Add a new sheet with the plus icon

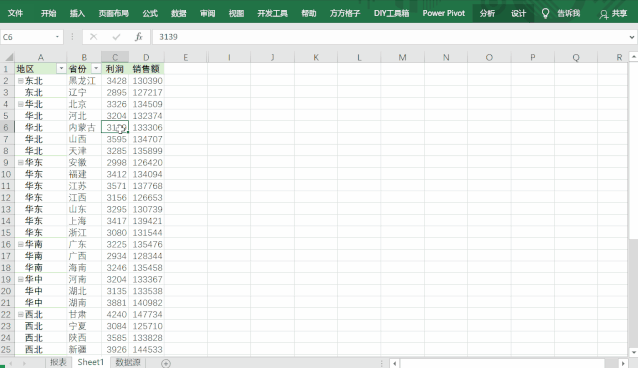click(x=166, y=363)
